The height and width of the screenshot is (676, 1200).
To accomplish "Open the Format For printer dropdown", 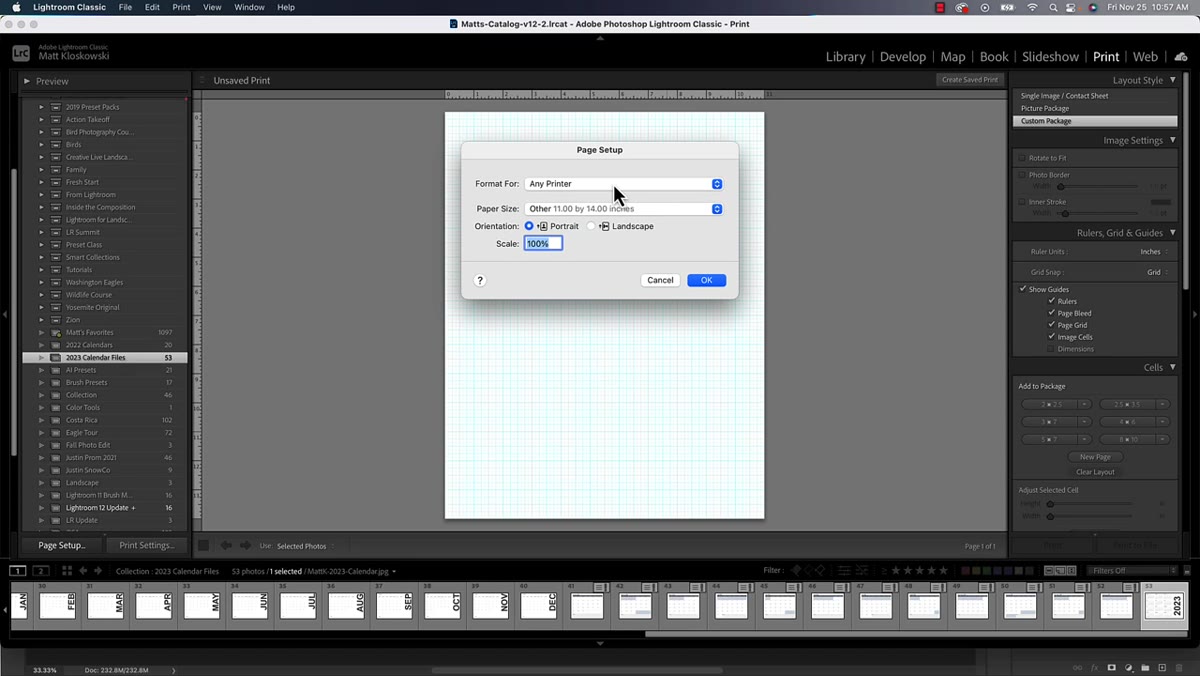I will (623, 184).
